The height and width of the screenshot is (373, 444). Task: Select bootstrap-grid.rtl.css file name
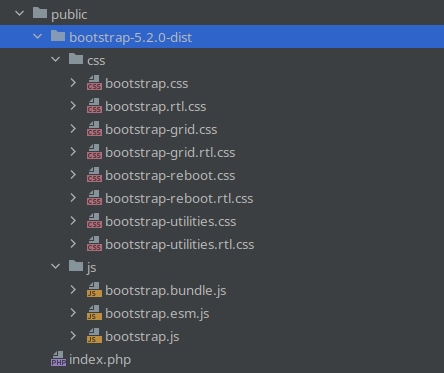point(170,153)
